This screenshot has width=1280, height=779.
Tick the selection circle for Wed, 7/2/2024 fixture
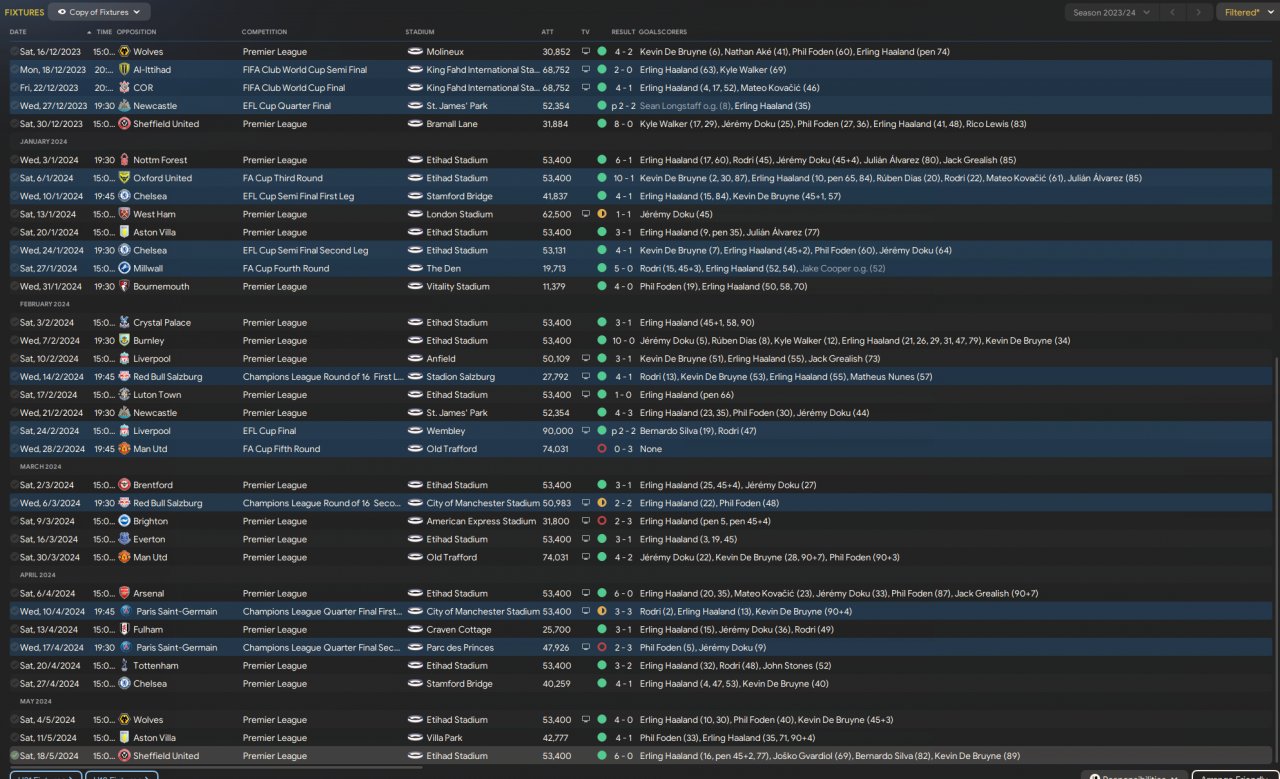[15, 341]
